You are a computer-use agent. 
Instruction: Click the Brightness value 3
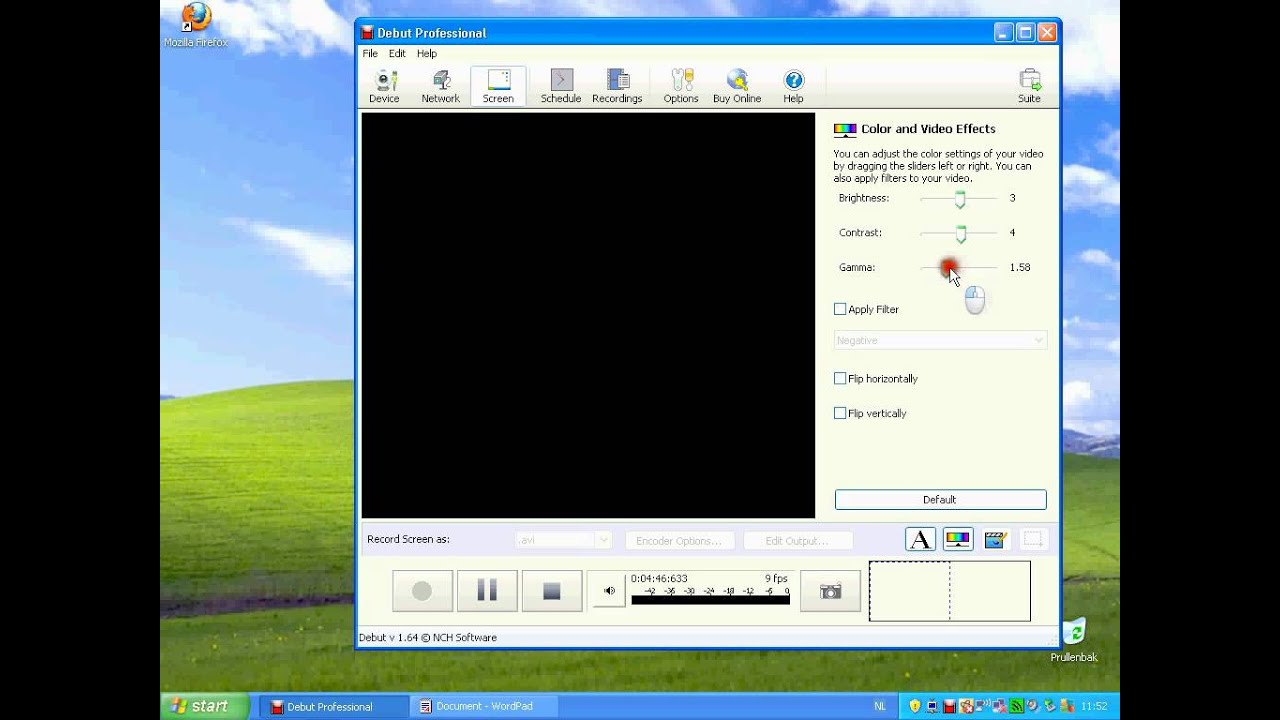tap(1012, 198)
